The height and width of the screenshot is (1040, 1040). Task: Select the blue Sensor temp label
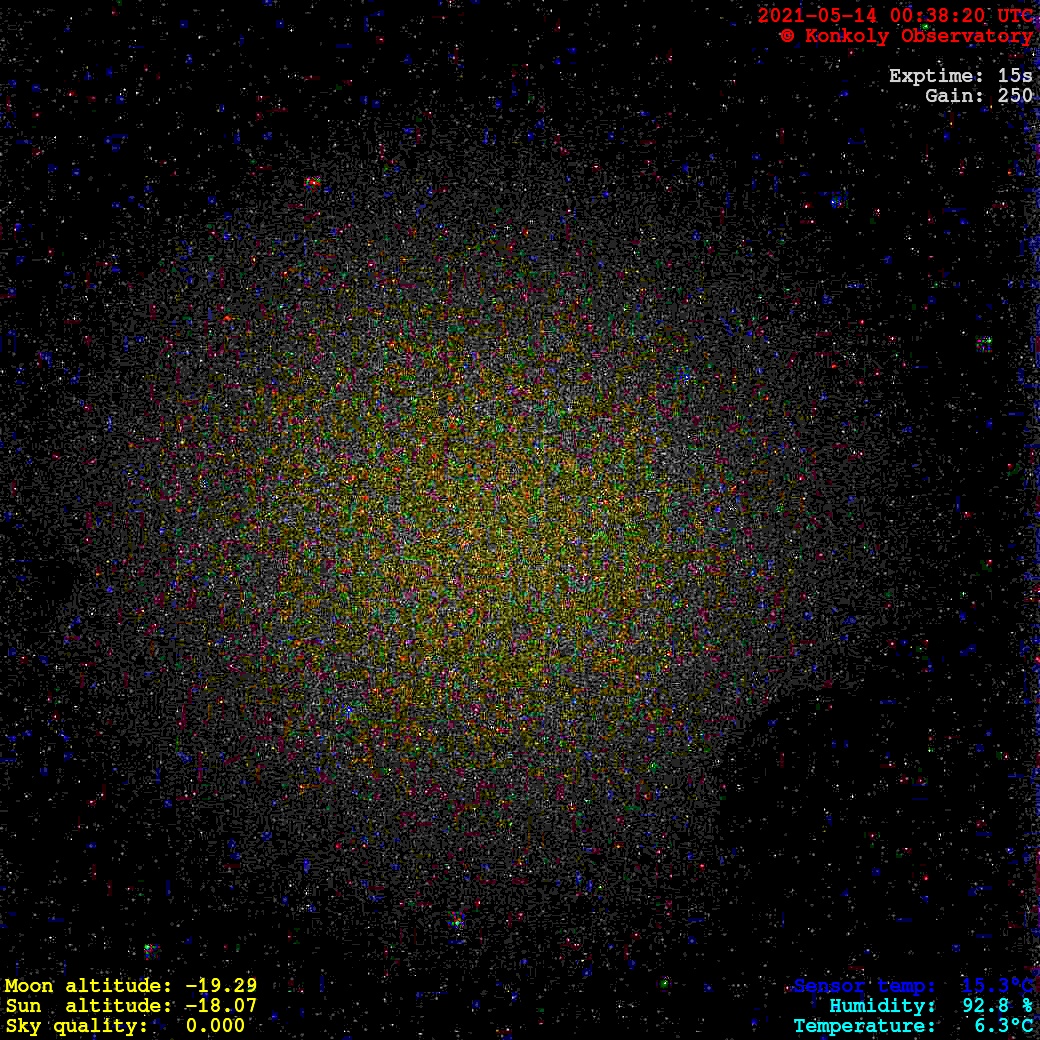click(865, 986)
